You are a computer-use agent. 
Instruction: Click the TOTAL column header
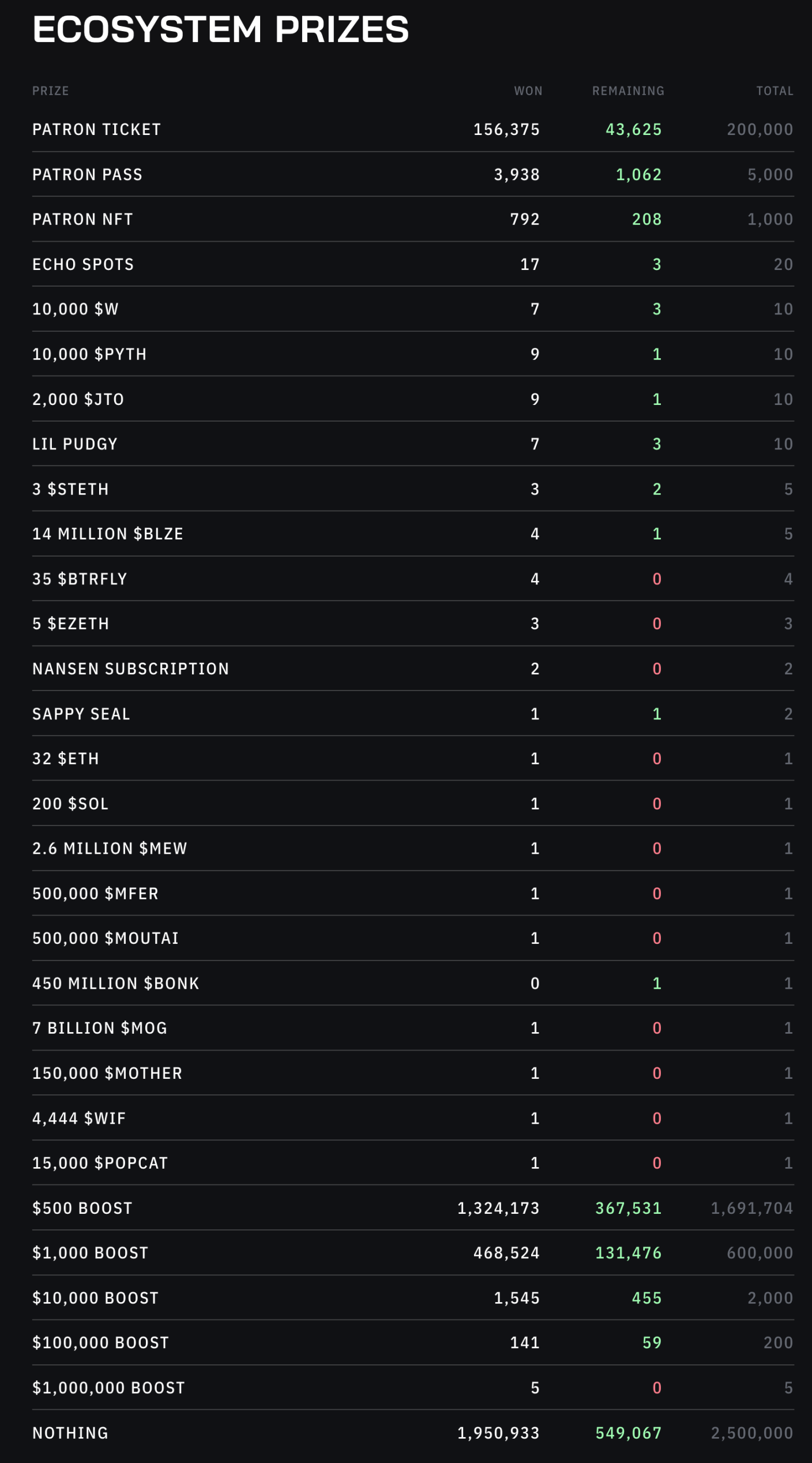[x=775, y=91]
